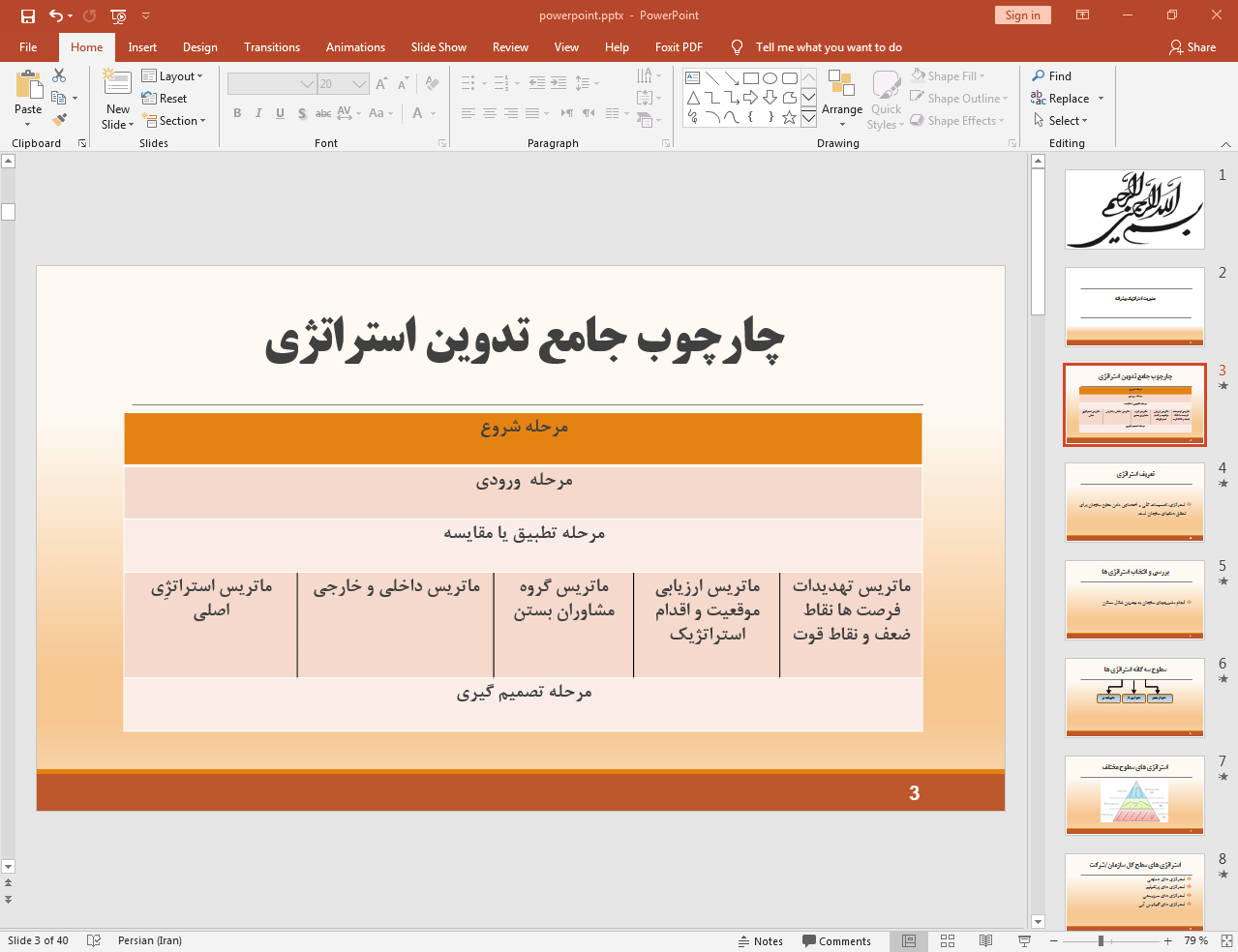
Task: Toggle Normal view button in status bar
Action: click(x=909, y=941)
